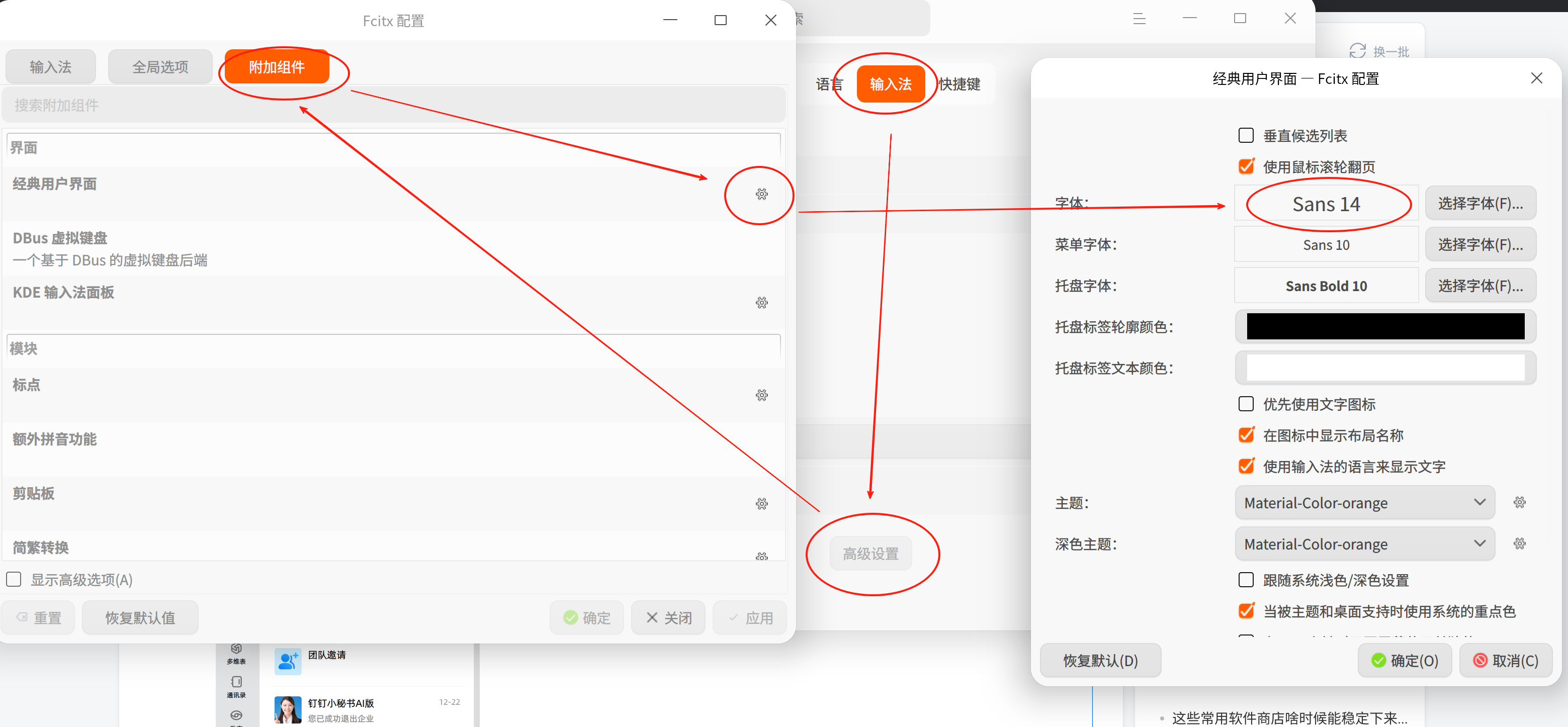Select orange 输入法 tab in background window
This screenshot has width=1568, height=727.
pyautogui.click(x=891, y=84)
